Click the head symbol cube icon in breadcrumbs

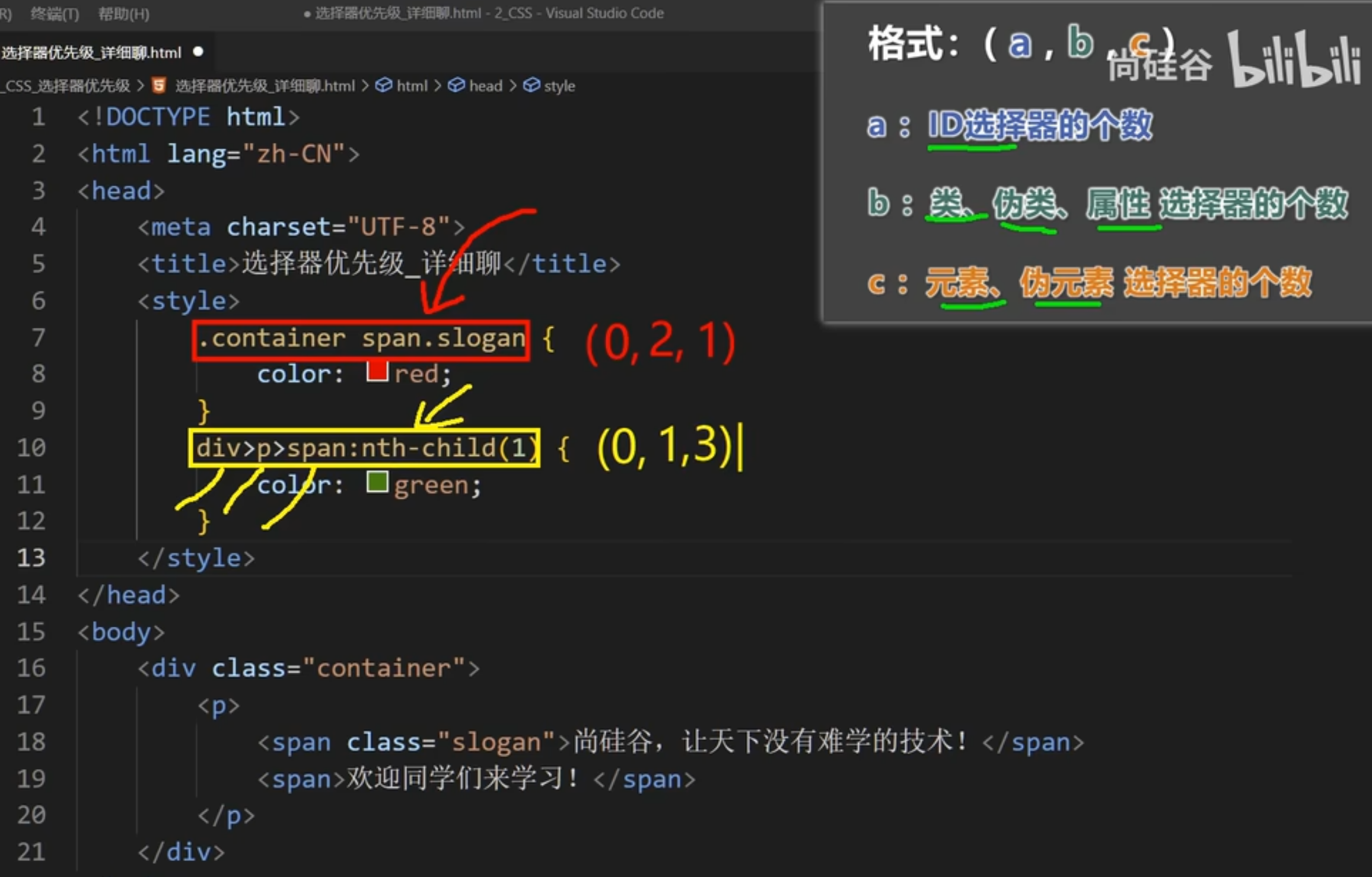click(456, 85)
